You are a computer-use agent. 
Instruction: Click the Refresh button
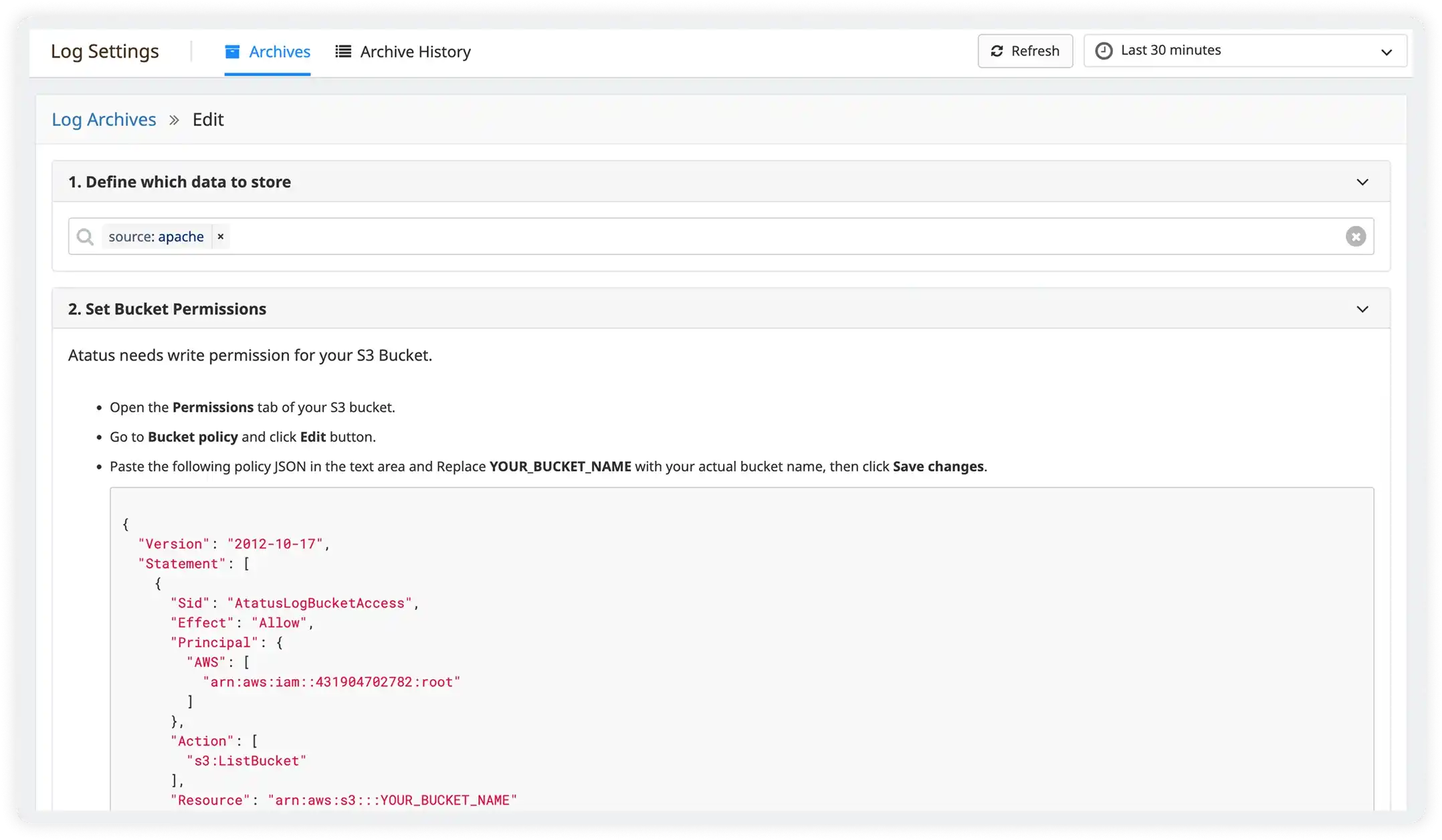(x=1025, y=51)
